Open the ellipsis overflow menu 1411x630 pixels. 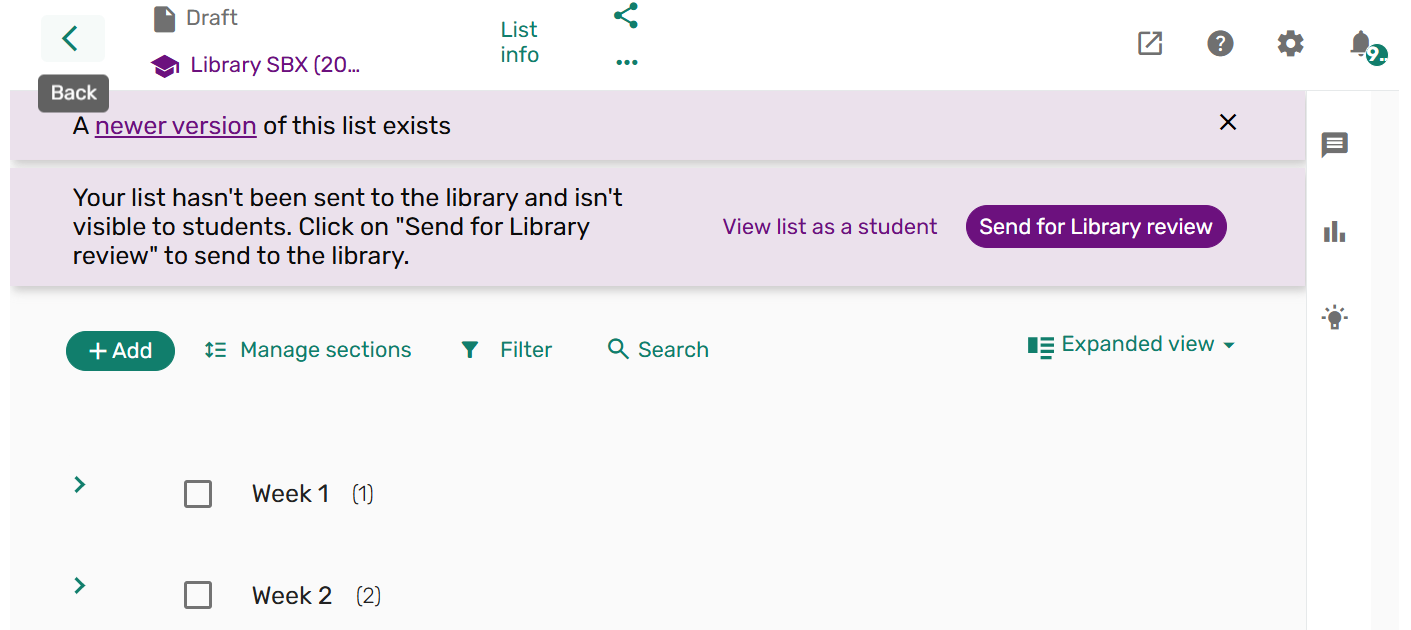point(626,62)
